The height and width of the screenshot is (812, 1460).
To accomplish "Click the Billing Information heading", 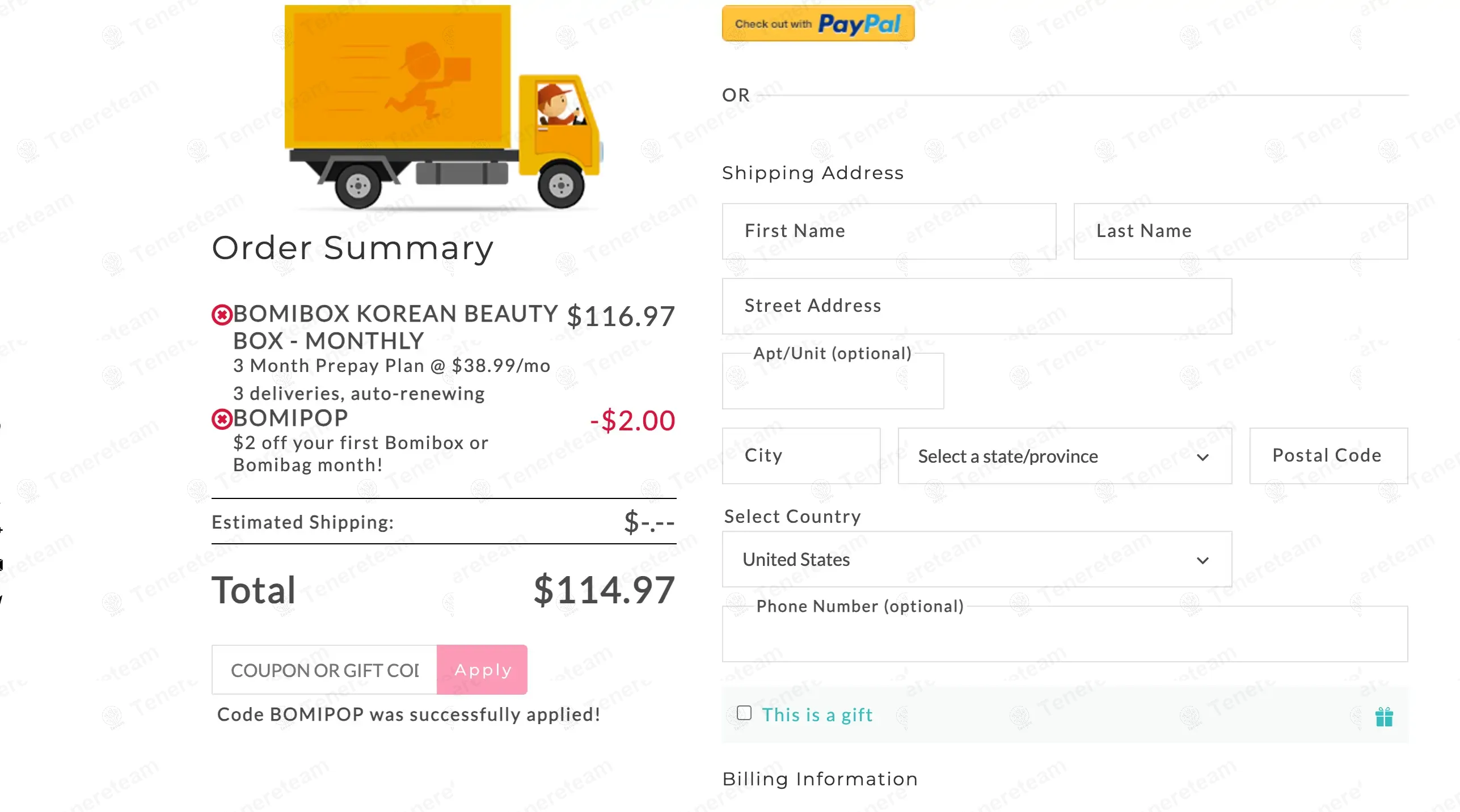I will 820,779.
